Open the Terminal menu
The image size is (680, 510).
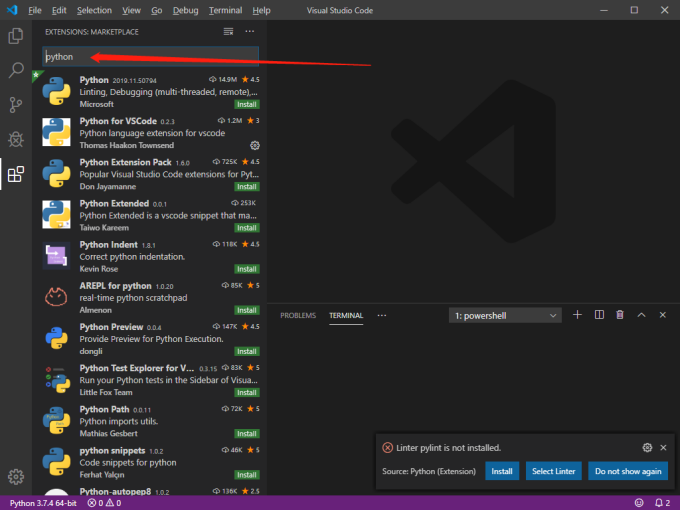pyautogui.click(x=225, y=10)
